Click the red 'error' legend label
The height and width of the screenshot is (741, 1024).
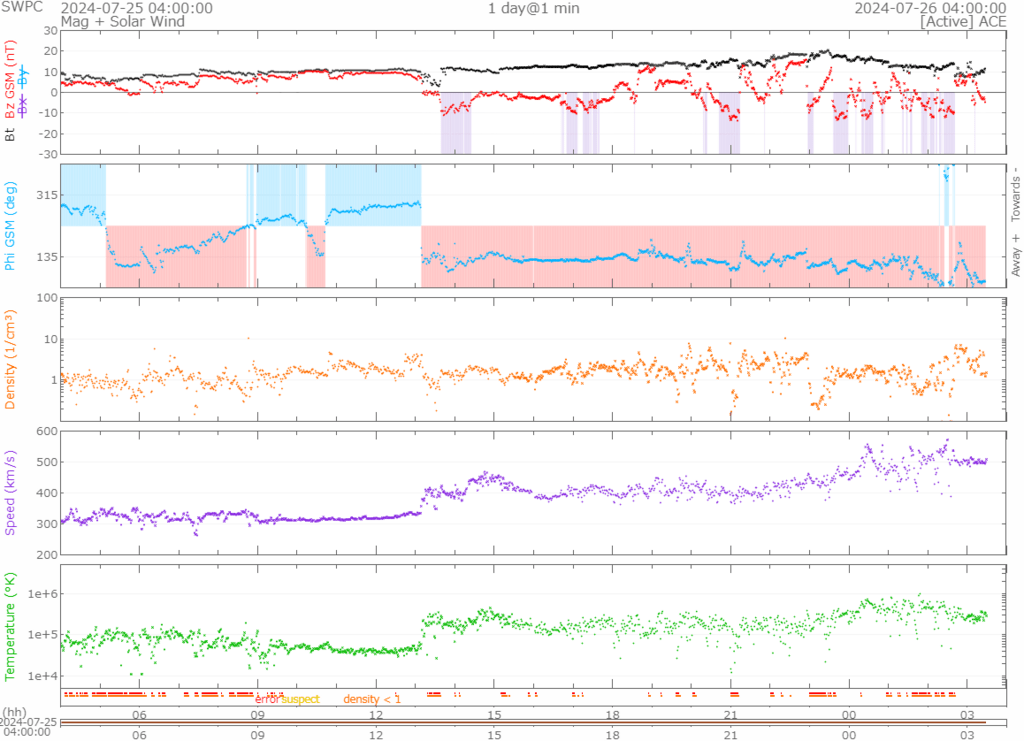click(x=267, y=699)
